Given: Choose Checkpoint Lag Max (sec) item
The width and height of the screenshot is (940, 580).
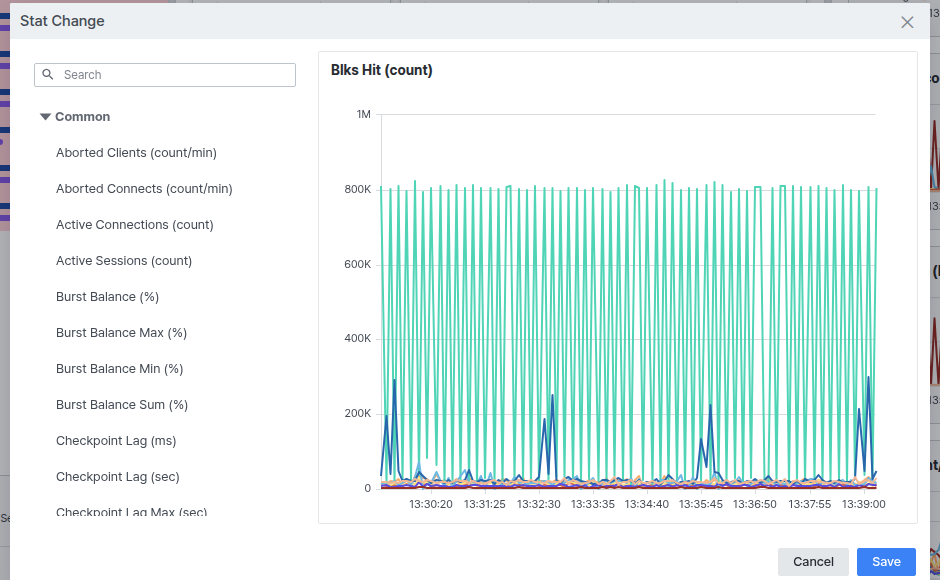Looking at the screenshot, I should pos(131,512).
